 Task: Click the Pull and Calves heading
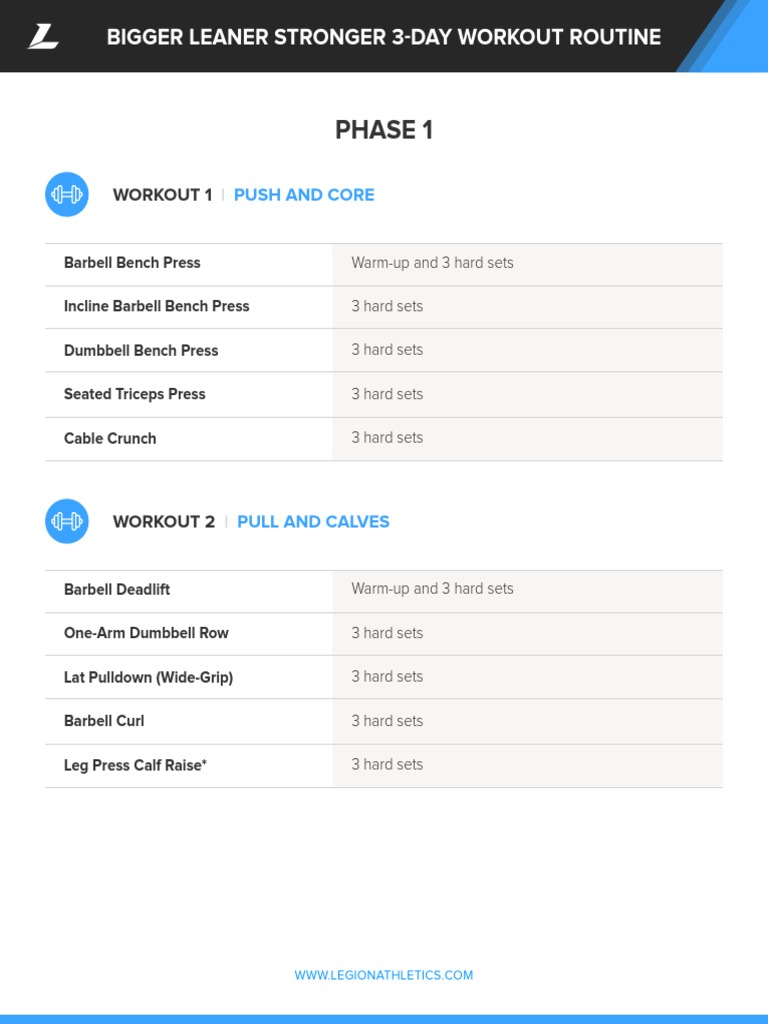[313, 522]
